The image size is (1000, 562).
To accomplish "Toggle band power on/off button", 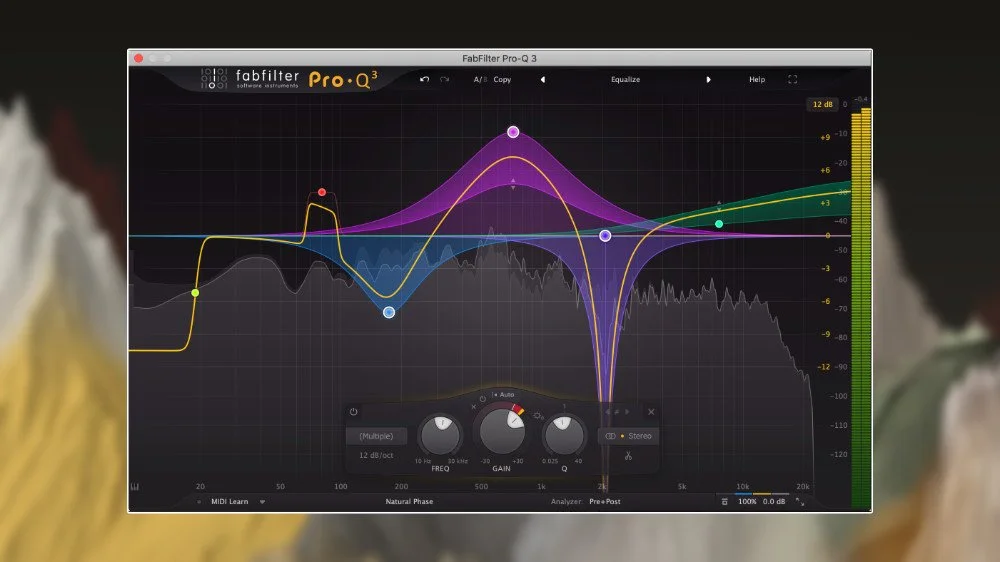I will [354, 412].
